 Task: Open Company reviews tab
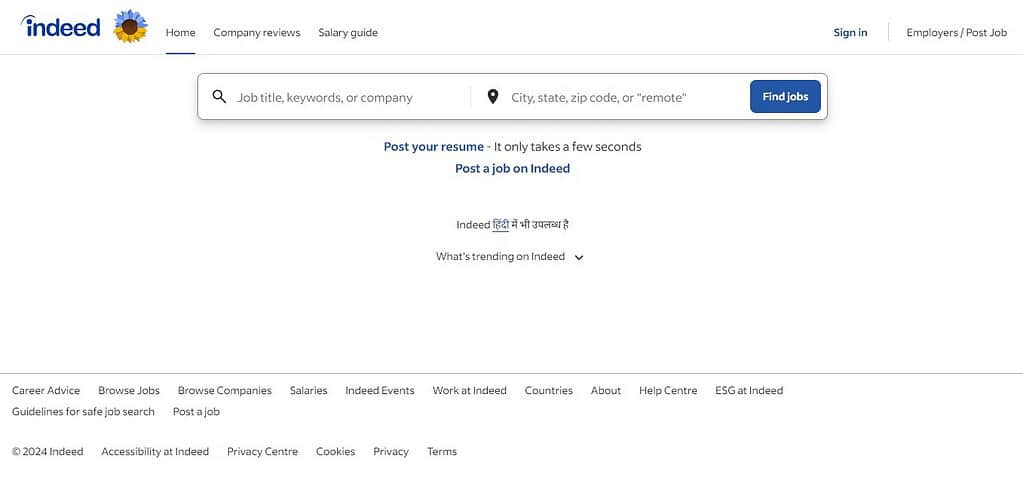pyautogui.click(x=256, y=32)
